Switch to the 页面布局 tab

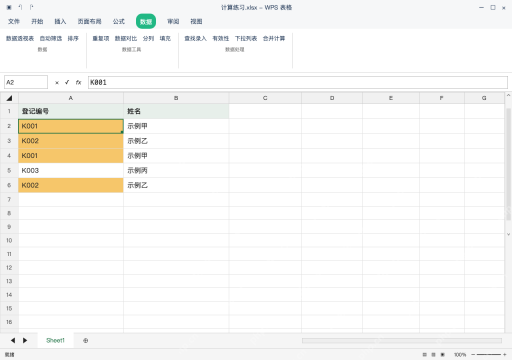[89, 21]
